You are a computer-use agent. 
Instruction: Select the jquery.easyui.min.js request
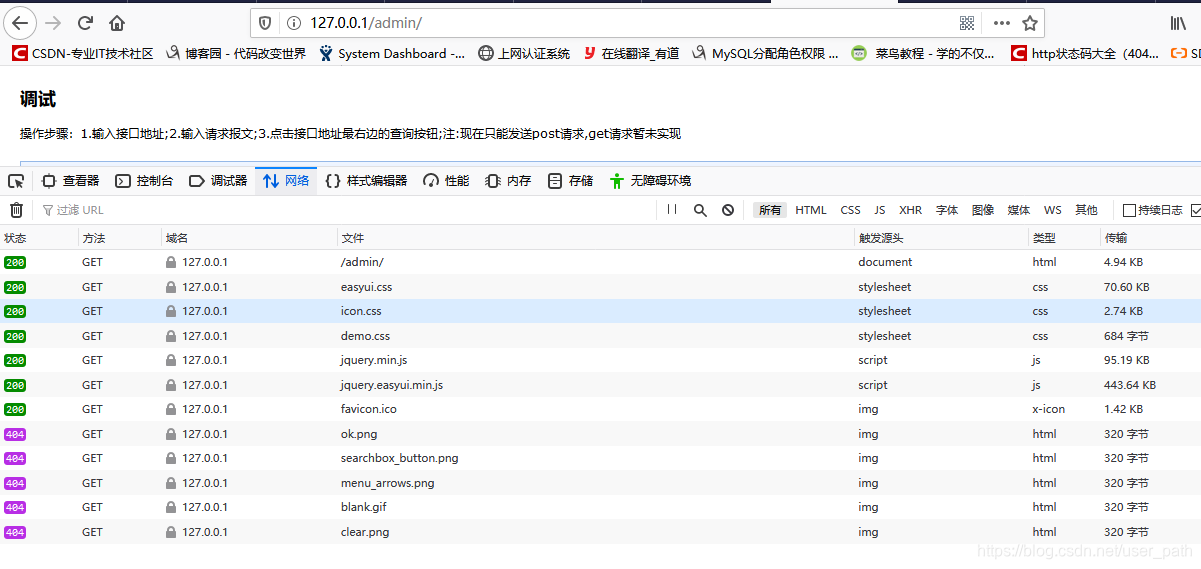[600, 385]
